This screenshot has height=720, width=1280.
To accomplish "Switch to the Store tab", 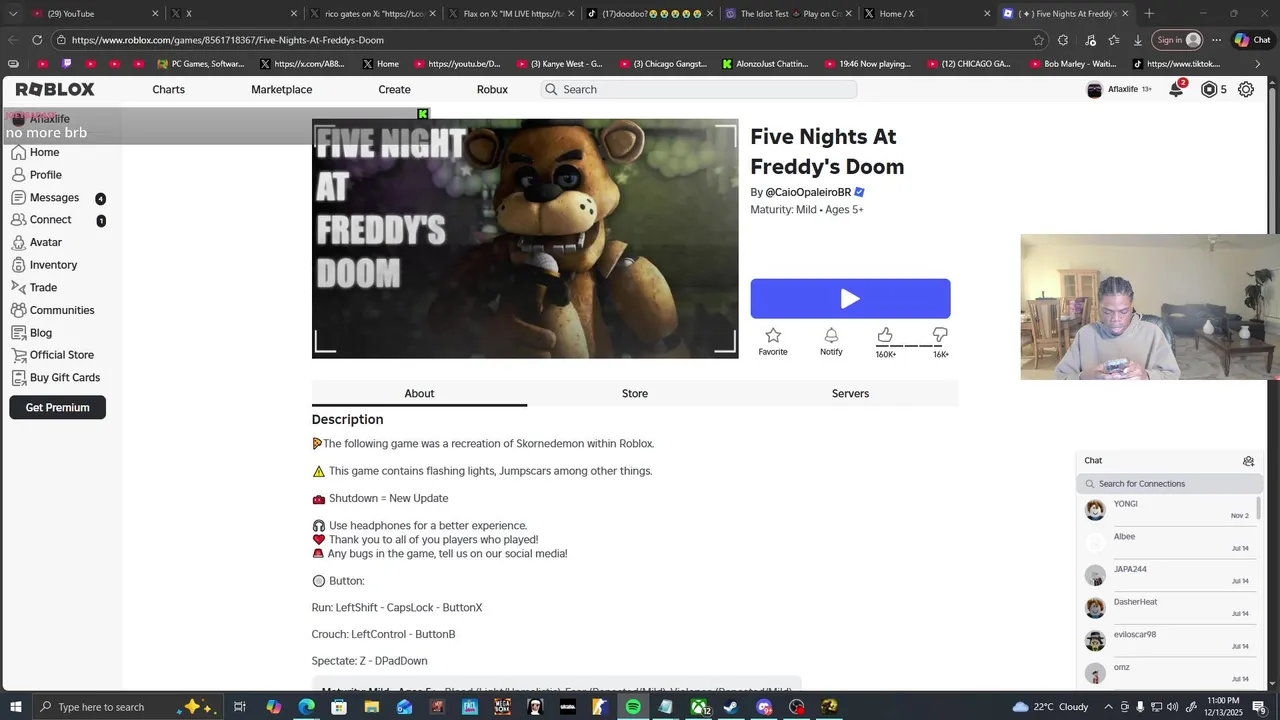I will click(x=635, y=393).
